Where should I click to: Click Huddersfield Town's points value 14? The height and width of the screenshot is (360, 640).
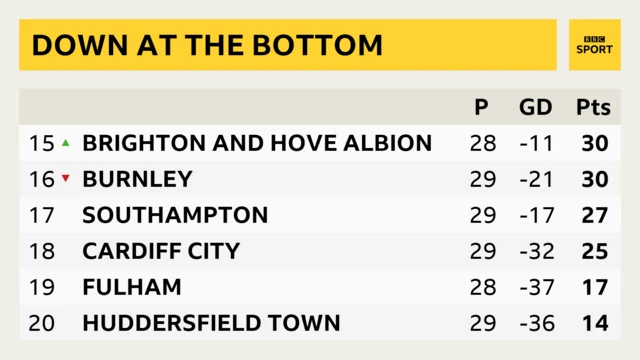[x=595, y=323]
